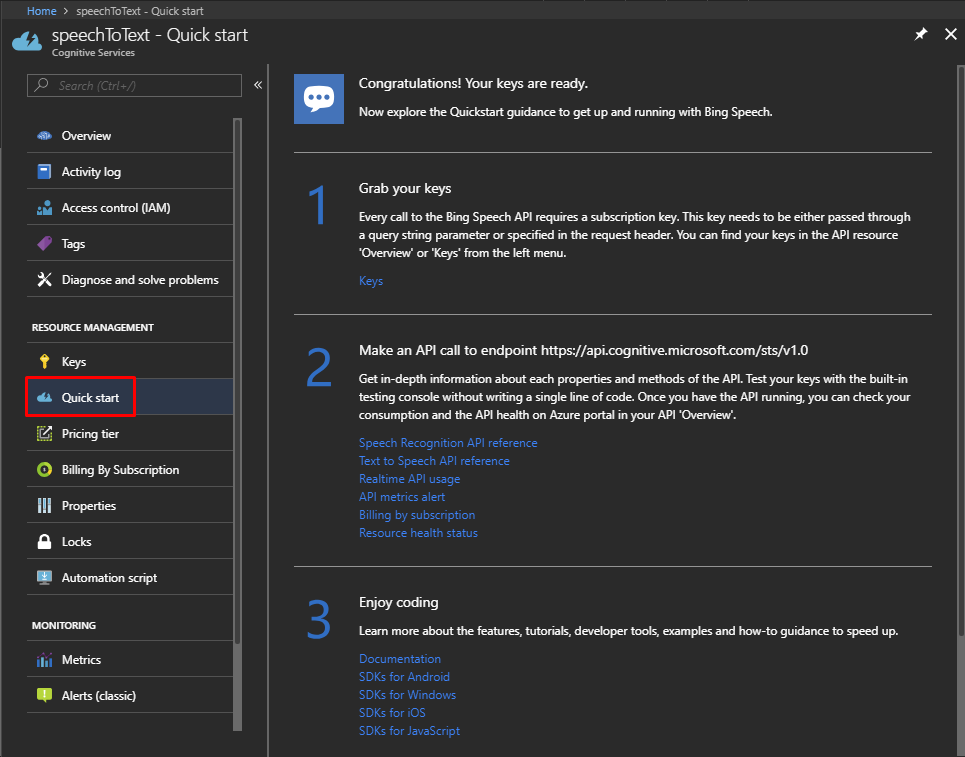The height and width of the screenshot is (757, 965).
Task: Open Diagnose and solve problems
Action: click(139, 280)
